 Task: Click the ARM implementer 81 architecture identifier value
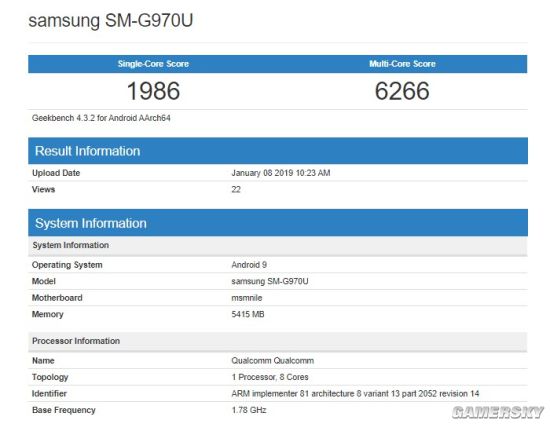pyautogui.click(x=355, y=393)
